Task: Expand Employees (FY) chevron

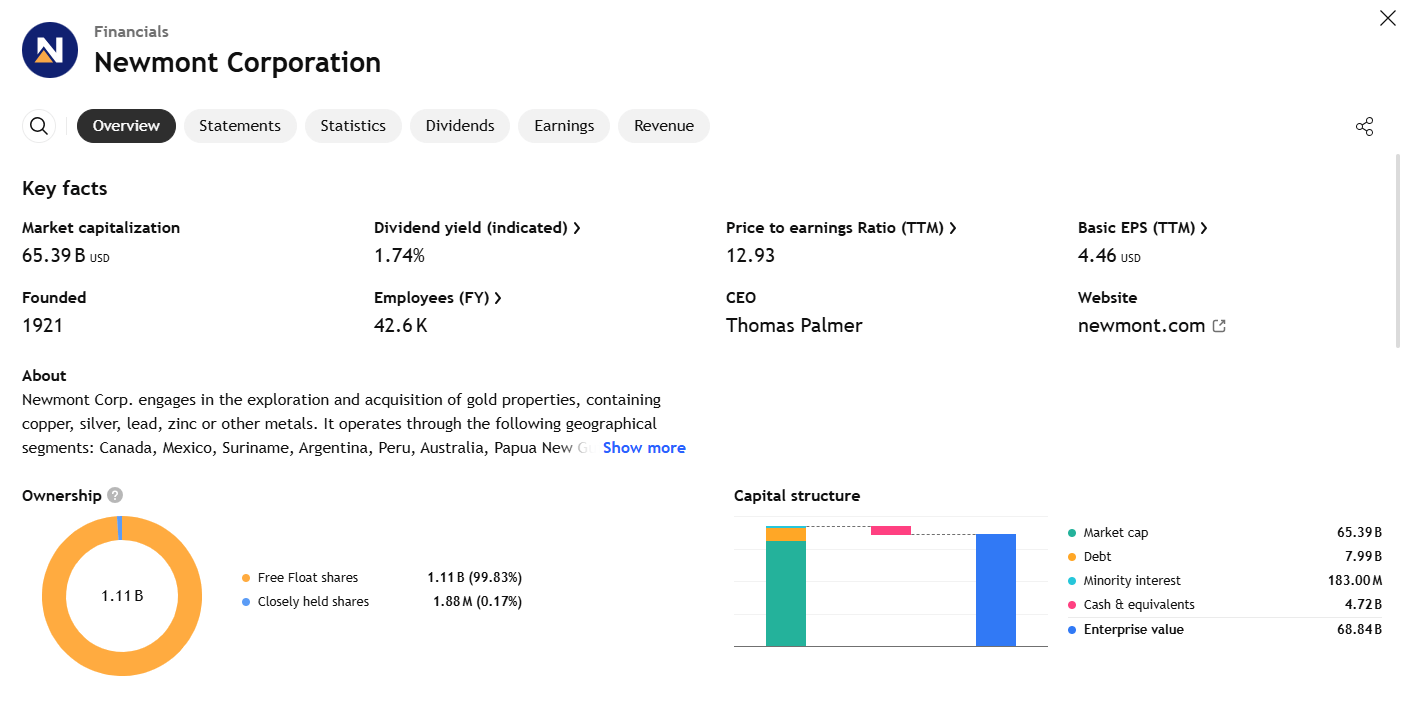Action: click(498, 298)
